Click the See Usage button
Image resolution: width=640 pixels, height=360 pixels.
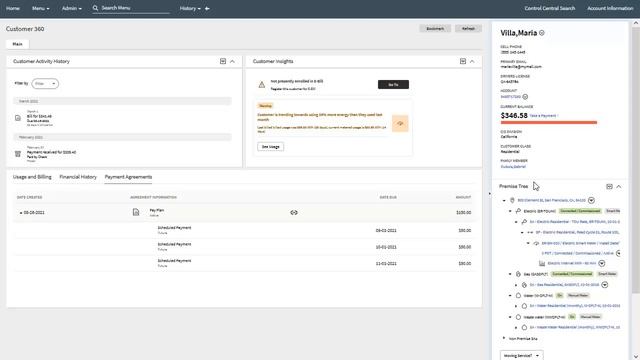coord(270,147)
